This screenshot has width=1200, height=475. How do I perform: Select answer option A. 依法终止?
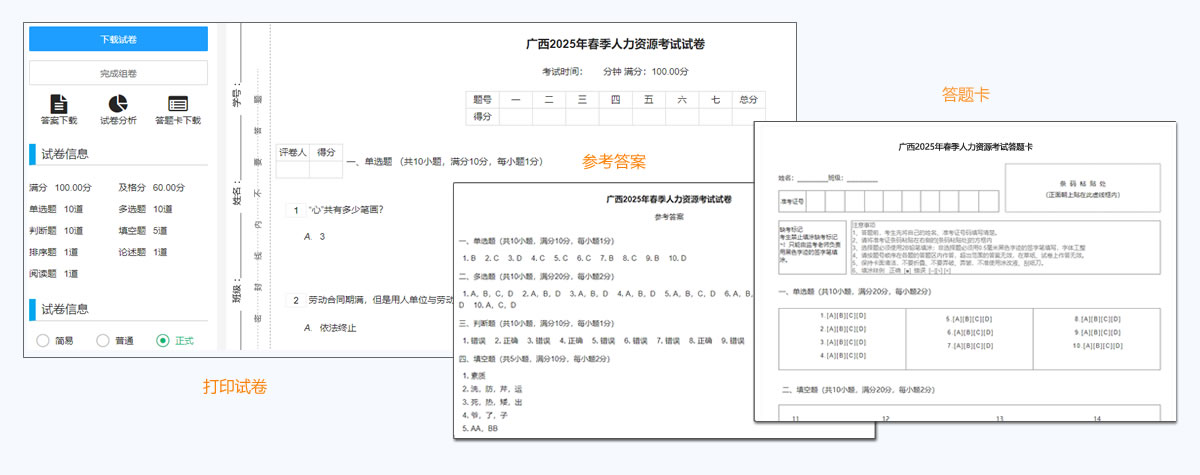[330, 328]
